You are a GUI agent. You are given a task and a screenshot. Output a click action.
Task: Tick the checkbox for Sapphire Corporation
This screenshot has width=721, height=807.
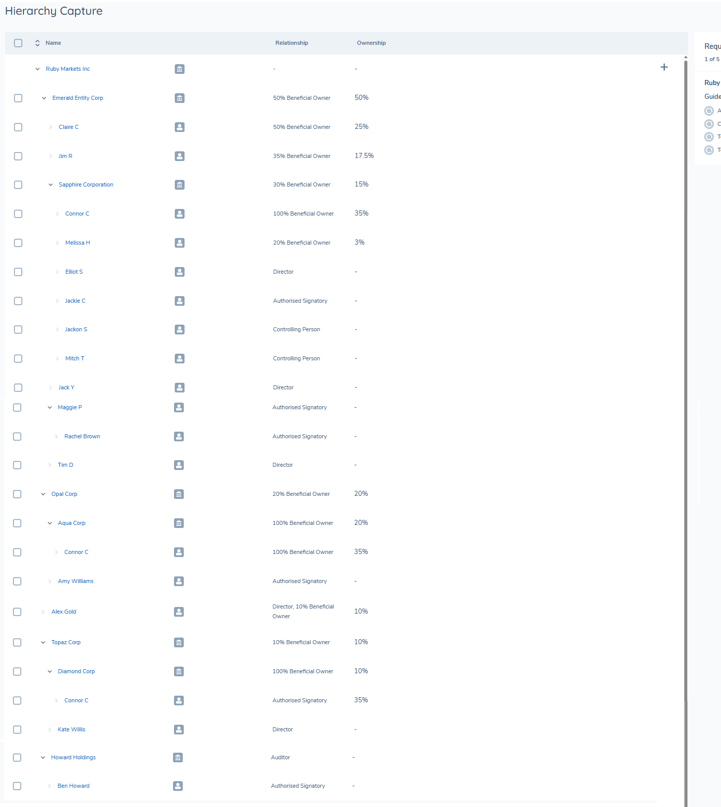coord(18,185)
